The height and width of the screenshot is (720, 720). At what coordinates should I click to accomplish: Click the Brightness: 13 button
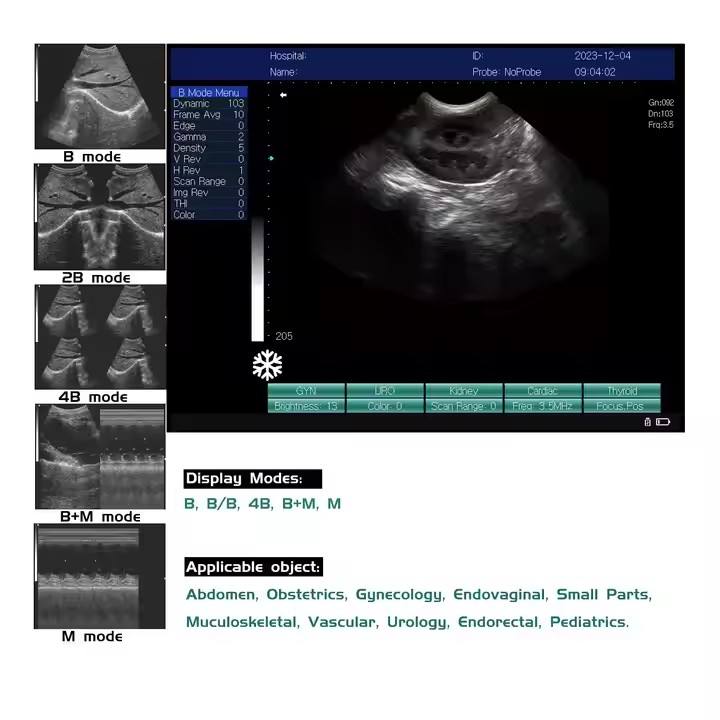pos(306,406)
